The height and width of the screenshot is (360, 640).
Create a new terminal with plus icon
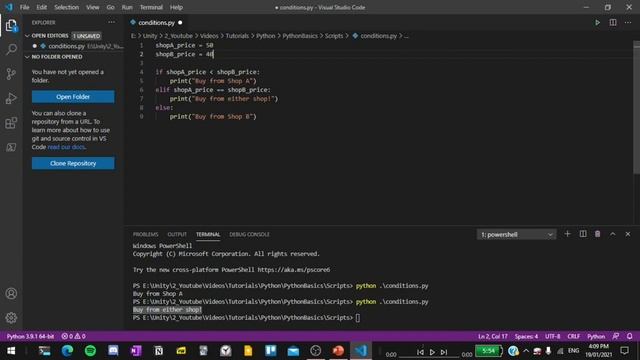567,234
